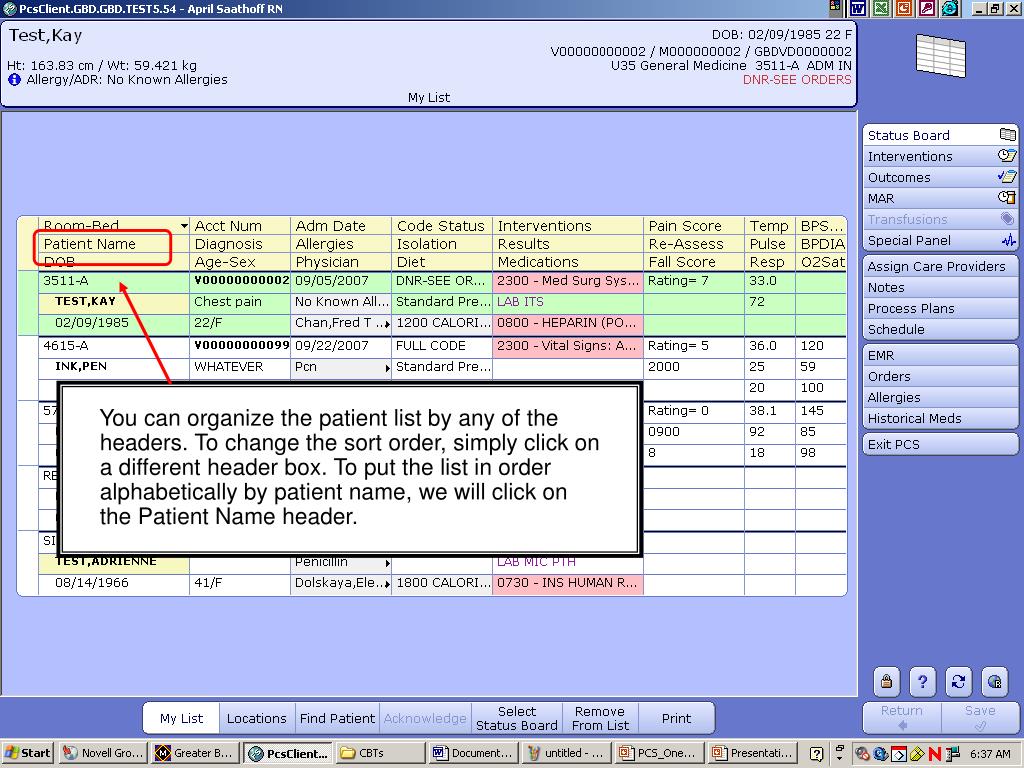This screenshot has height=768, width=1024.
Task: Open the MAR medication record
Action: pos(940,198)
